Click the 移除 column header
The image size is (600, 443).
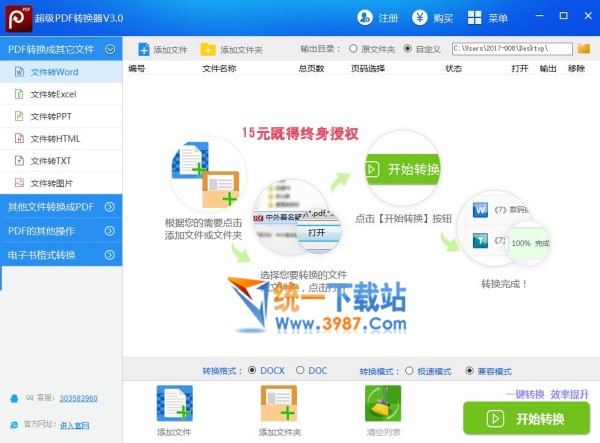[x=576, y=68]
